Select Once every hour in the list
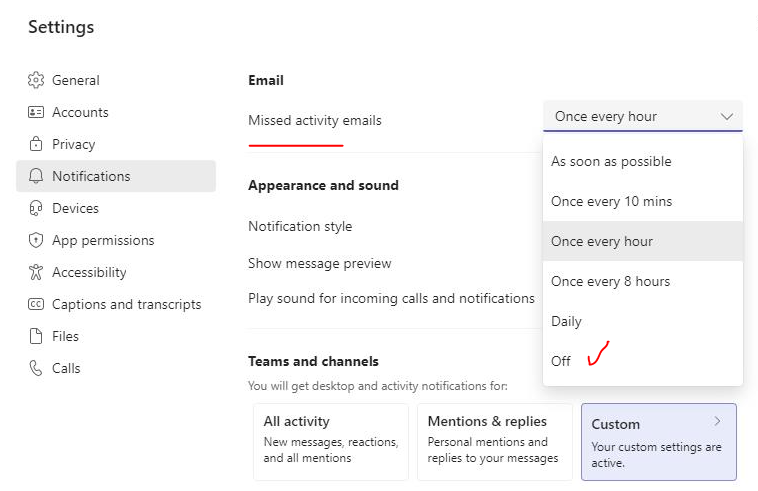 [x=643, y=241]
